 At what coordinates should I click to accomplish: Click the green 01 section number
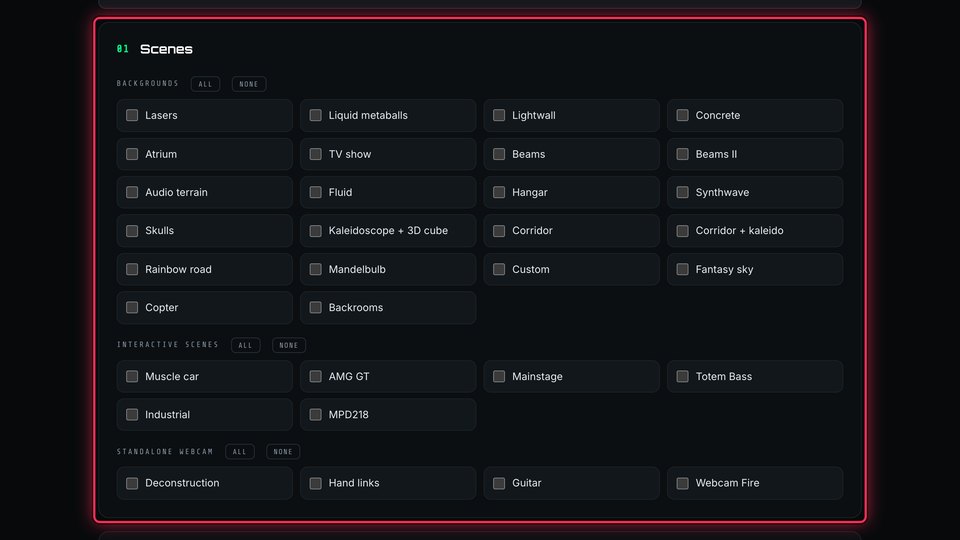click(122, 49)
